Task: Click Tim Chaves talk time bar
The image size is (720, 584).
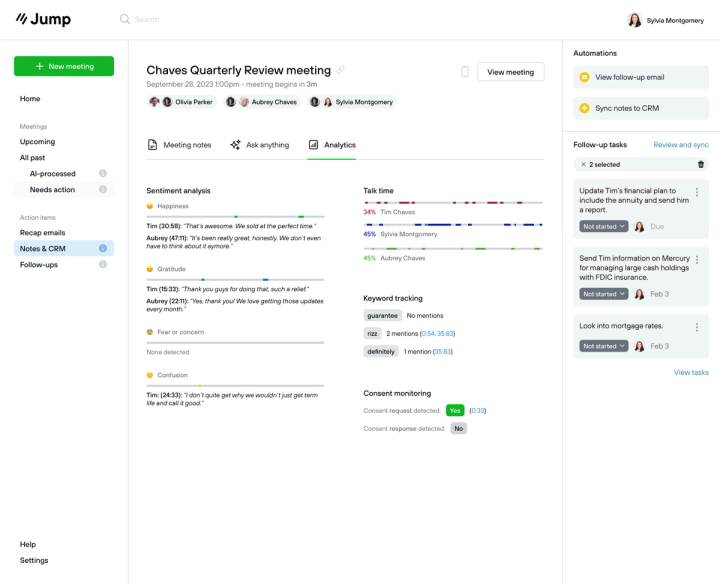Action: 453,203
